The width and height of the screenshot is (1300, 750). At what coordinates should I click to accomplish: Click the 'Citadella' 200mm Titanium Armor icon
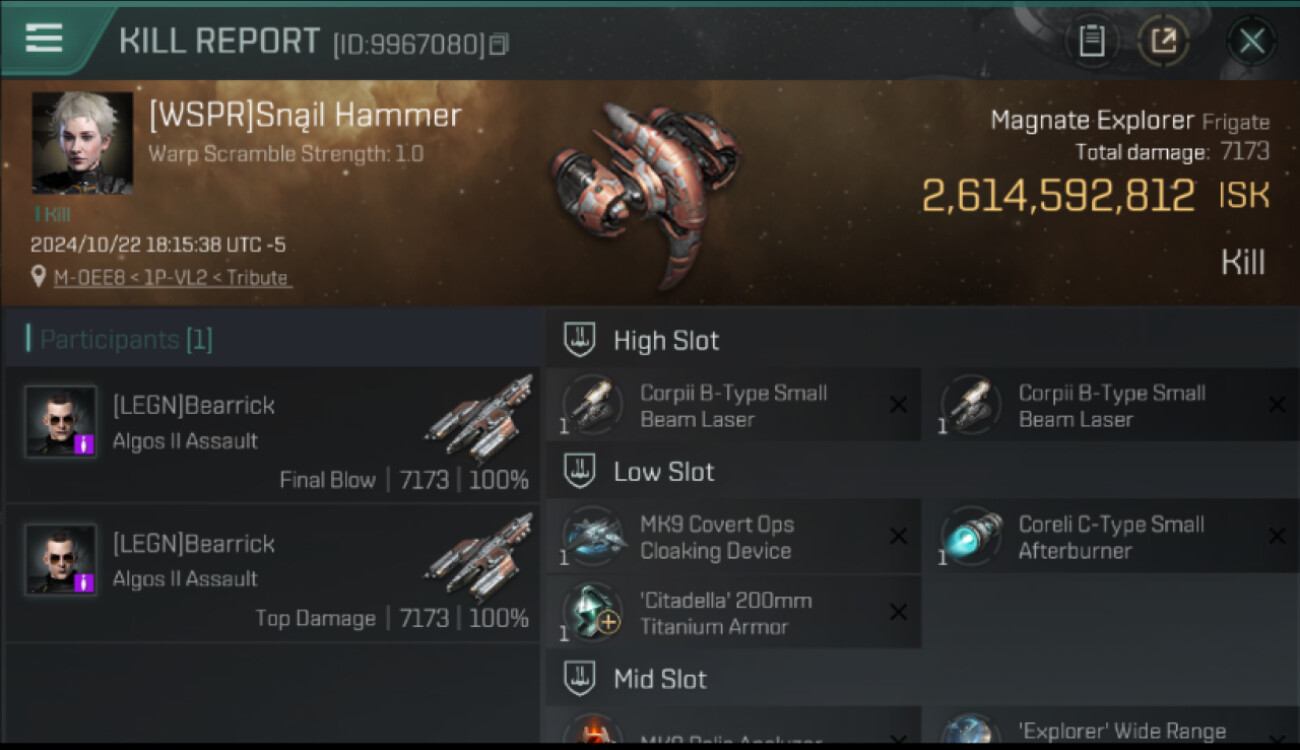coord(594,612)
